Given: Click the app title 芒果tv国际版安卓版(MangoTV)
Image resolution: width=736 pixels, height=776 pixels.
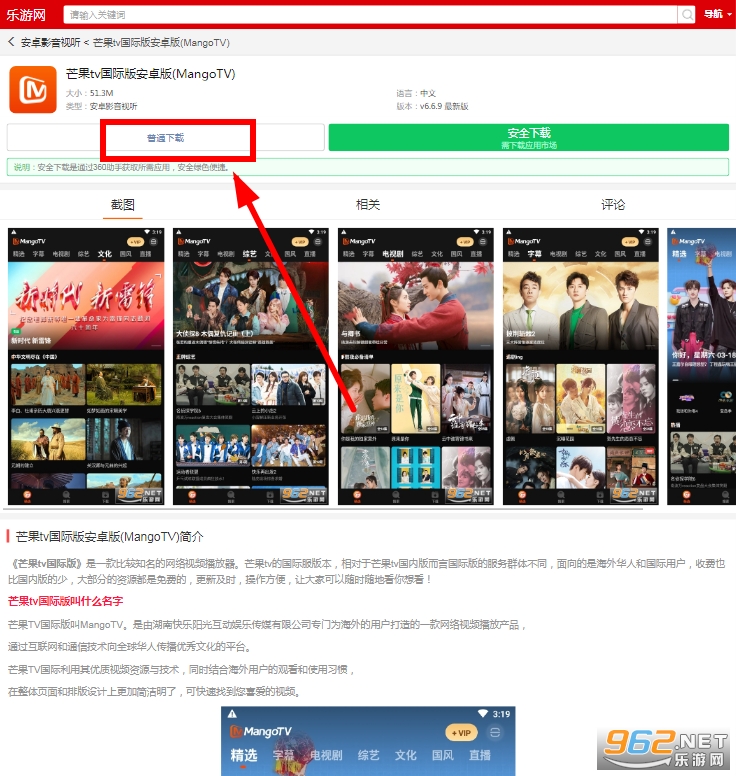Looking at the screenshot, I should click(x=150, y=74).
